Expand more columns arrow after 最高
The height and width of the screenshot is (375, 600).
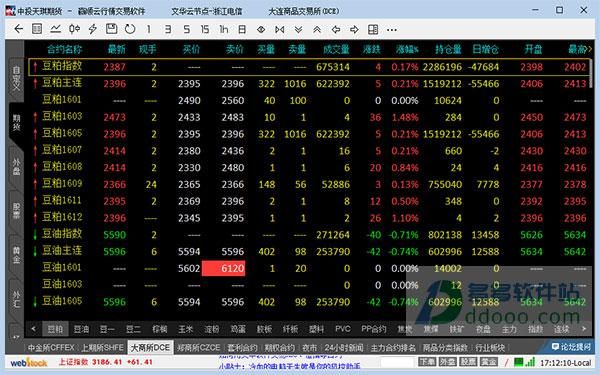tap(589, 49)
